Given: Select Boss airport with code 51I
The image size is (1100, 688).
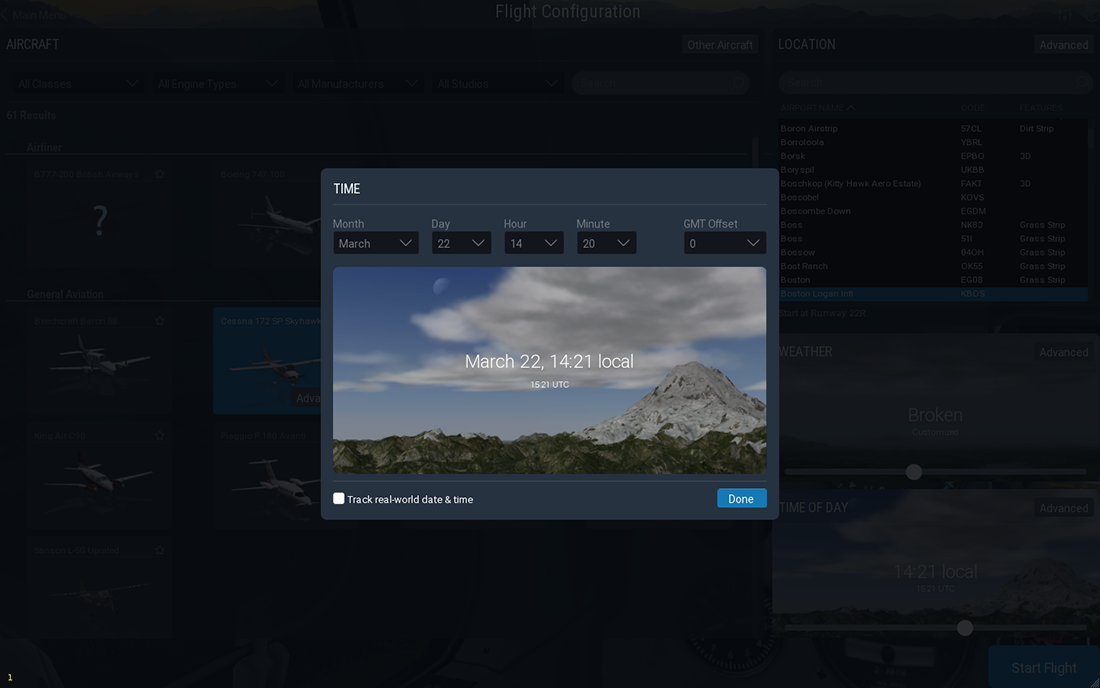Looking at the screenshot, I should click(x=933, y=238).
